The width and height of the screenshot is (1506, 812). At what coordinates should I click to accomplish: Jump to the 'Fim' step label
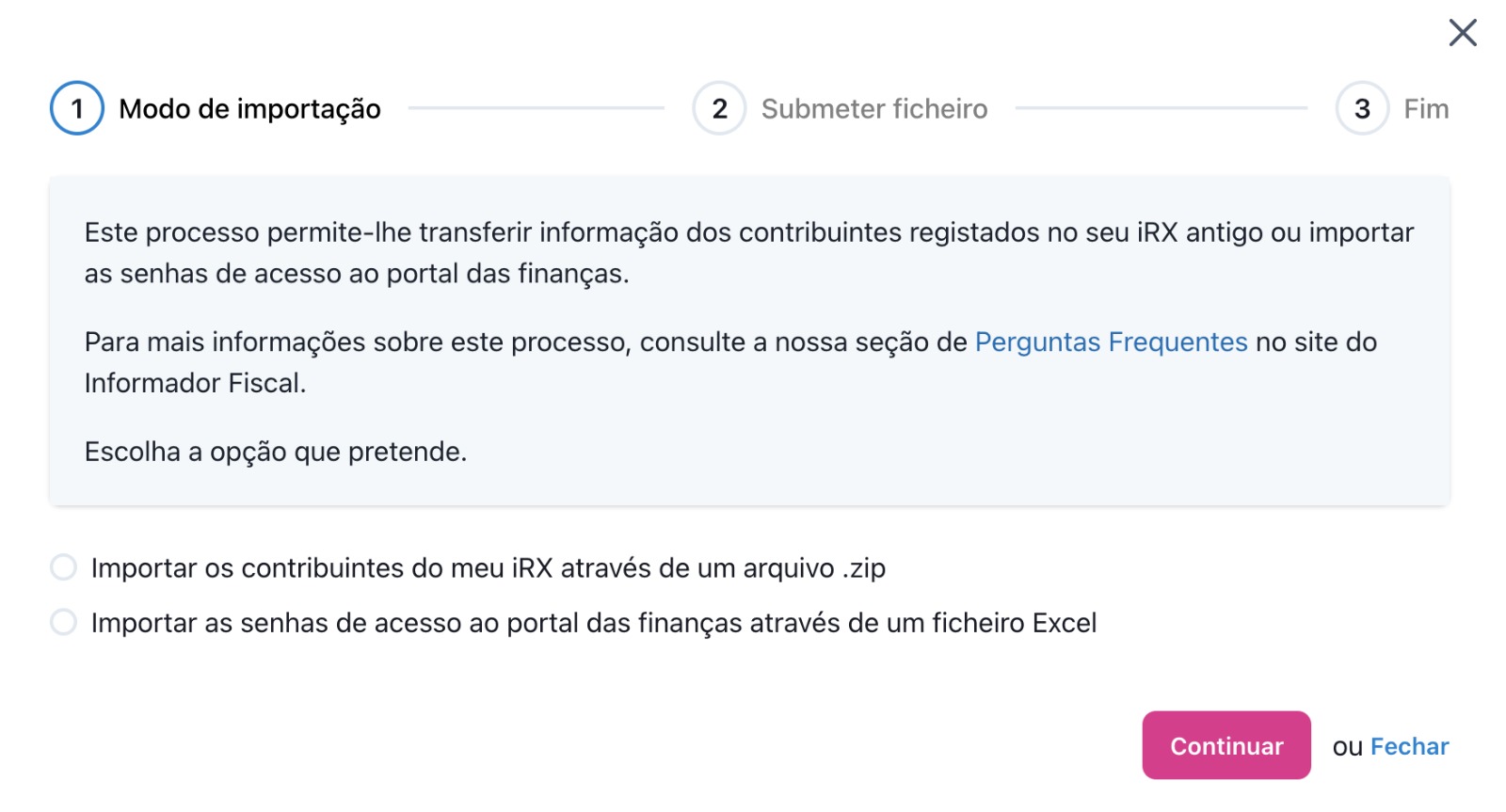pos(1426,109)
